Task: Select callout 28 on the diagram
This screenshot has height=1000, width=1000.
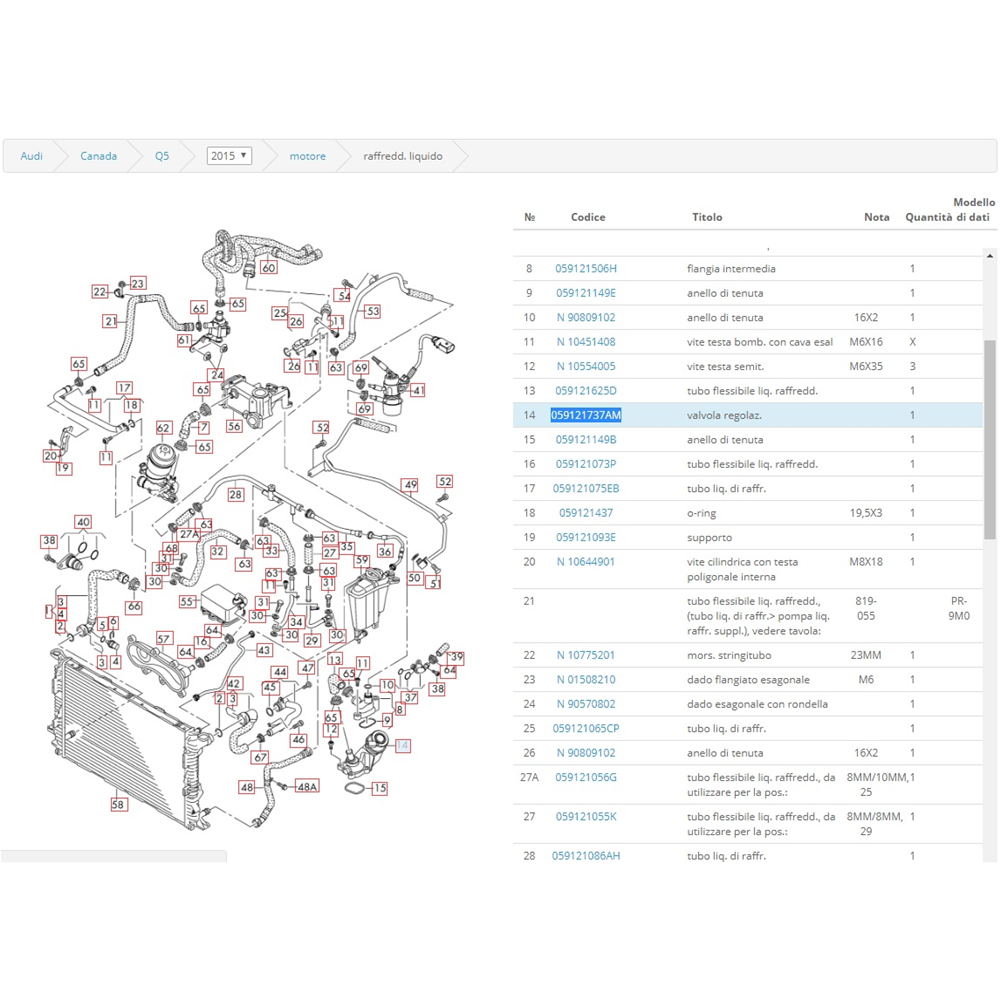Action: tap(235, 495)
